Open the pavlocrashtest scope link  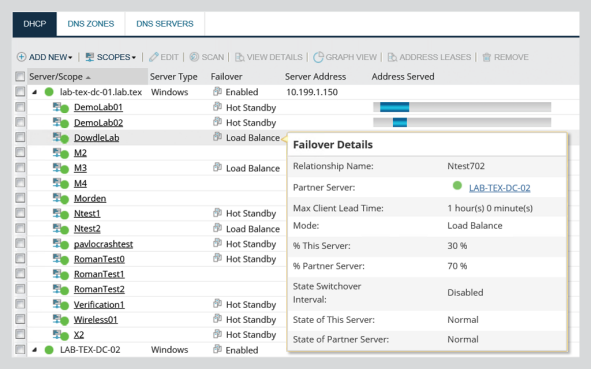pos(103,244)
